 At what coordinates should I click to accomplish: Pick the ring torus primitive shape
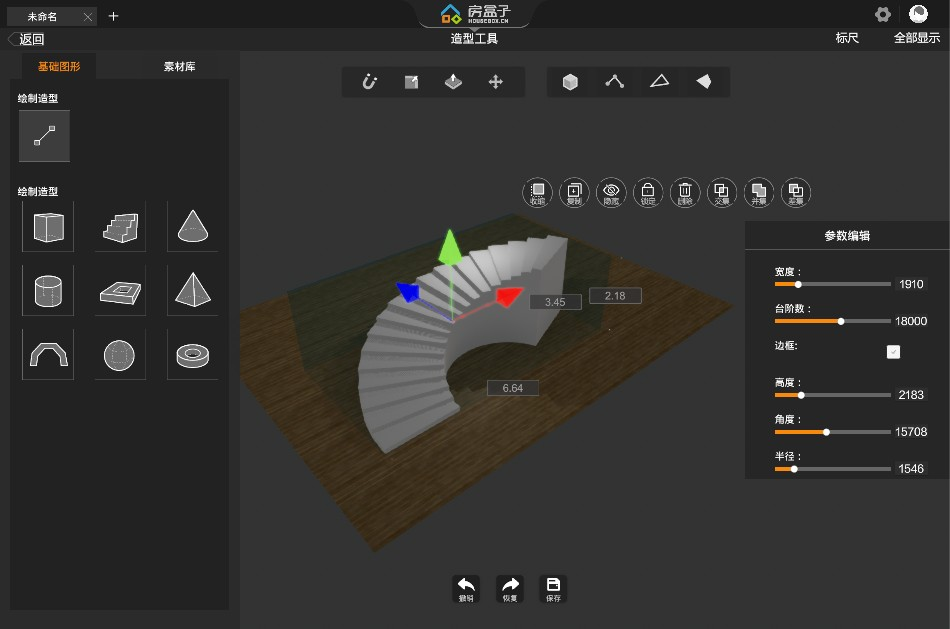(193, 354)
